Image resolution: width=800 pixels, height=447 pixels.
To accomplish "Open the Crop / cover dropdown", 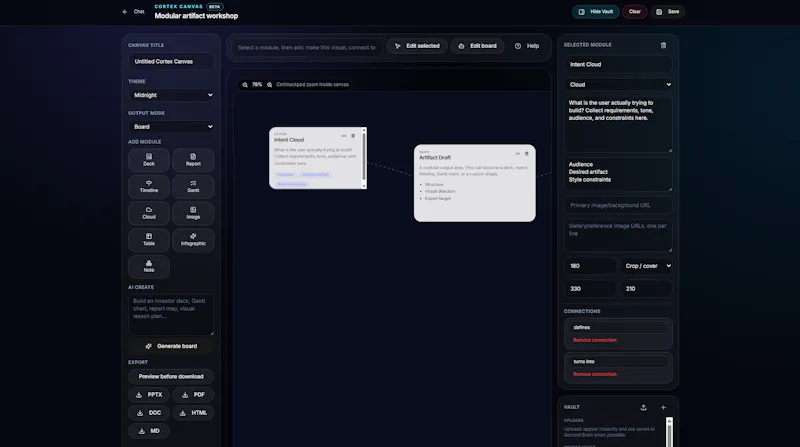I will (x=646, y=266).
